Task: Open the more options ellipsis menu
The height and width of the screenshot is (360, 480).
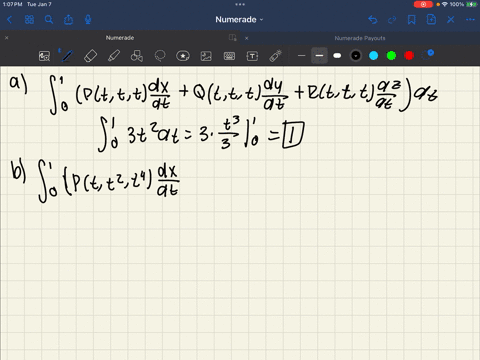Action: click(x=470, y=20)
